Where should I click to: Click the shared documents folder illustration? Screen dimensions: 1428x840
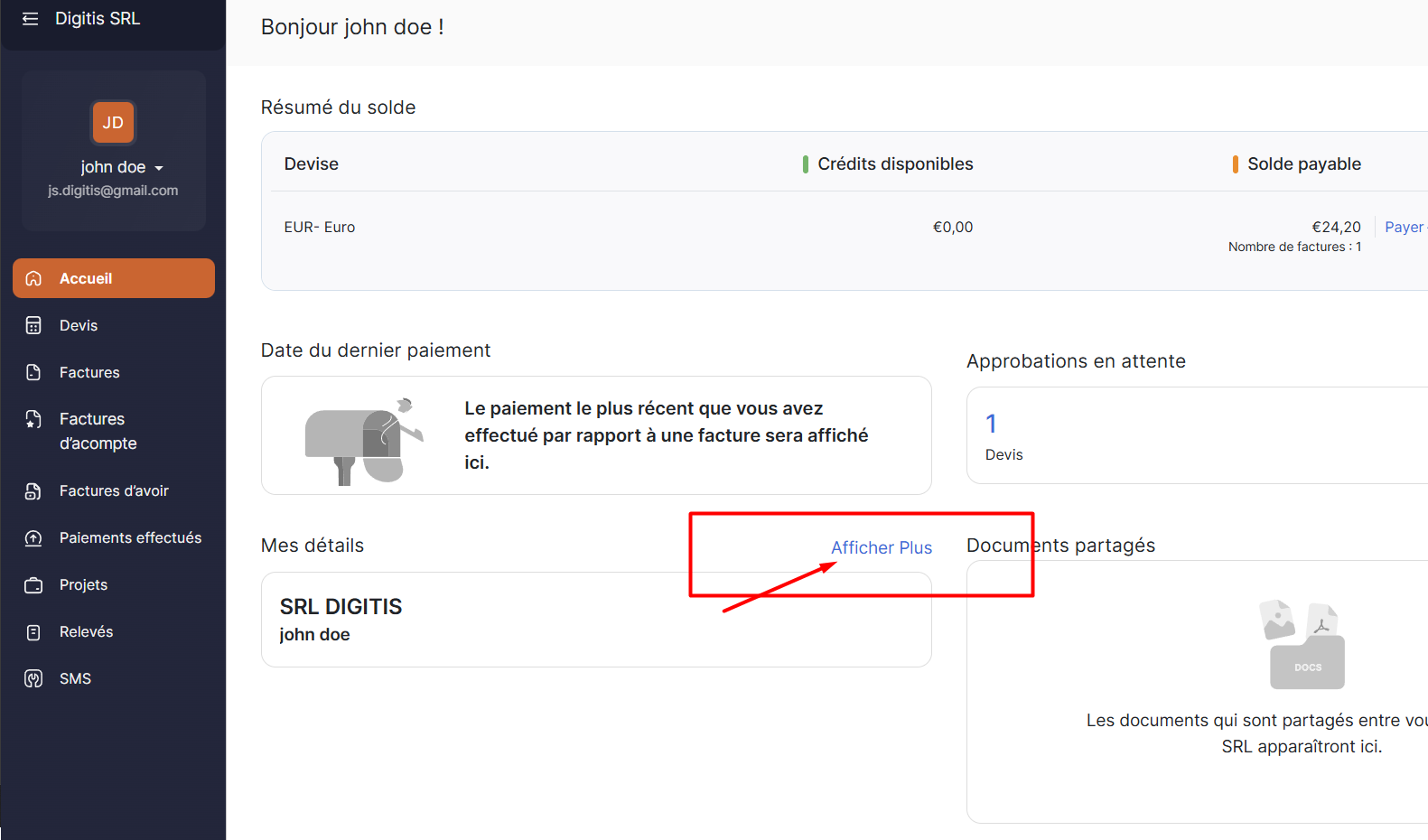pos(1302,646)
